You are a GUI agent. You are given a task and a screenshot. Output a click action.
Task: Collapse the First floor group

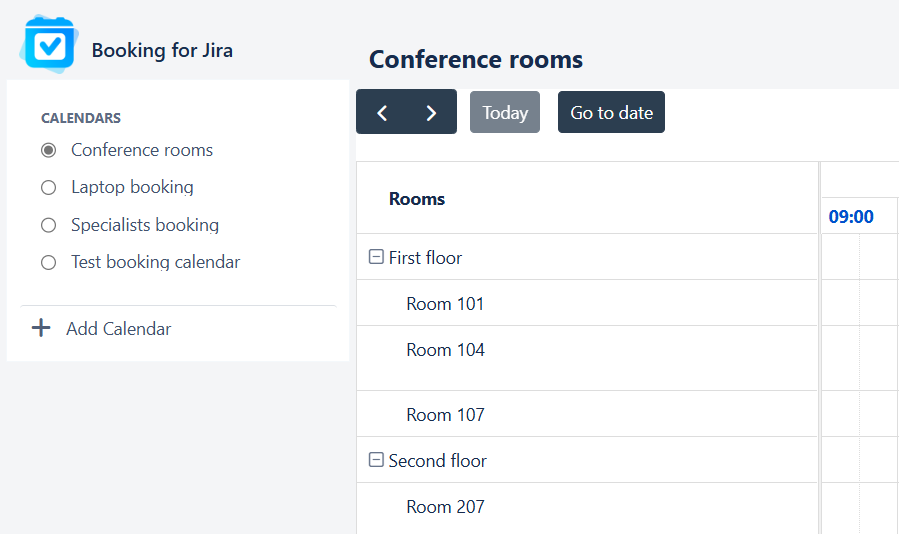tap(376, 257)
